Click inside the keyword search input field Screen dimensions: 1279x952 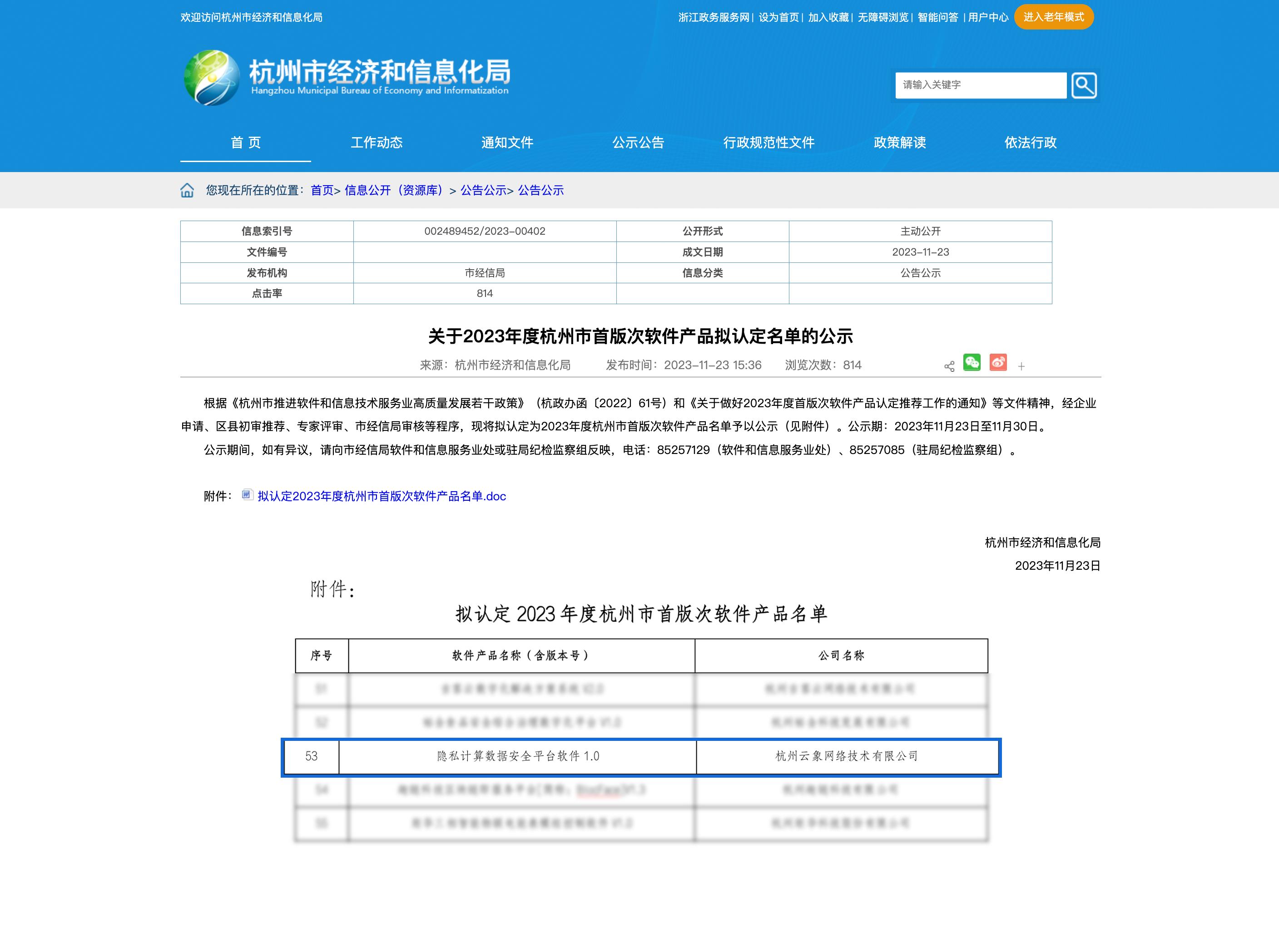click(x=980, y=85)
